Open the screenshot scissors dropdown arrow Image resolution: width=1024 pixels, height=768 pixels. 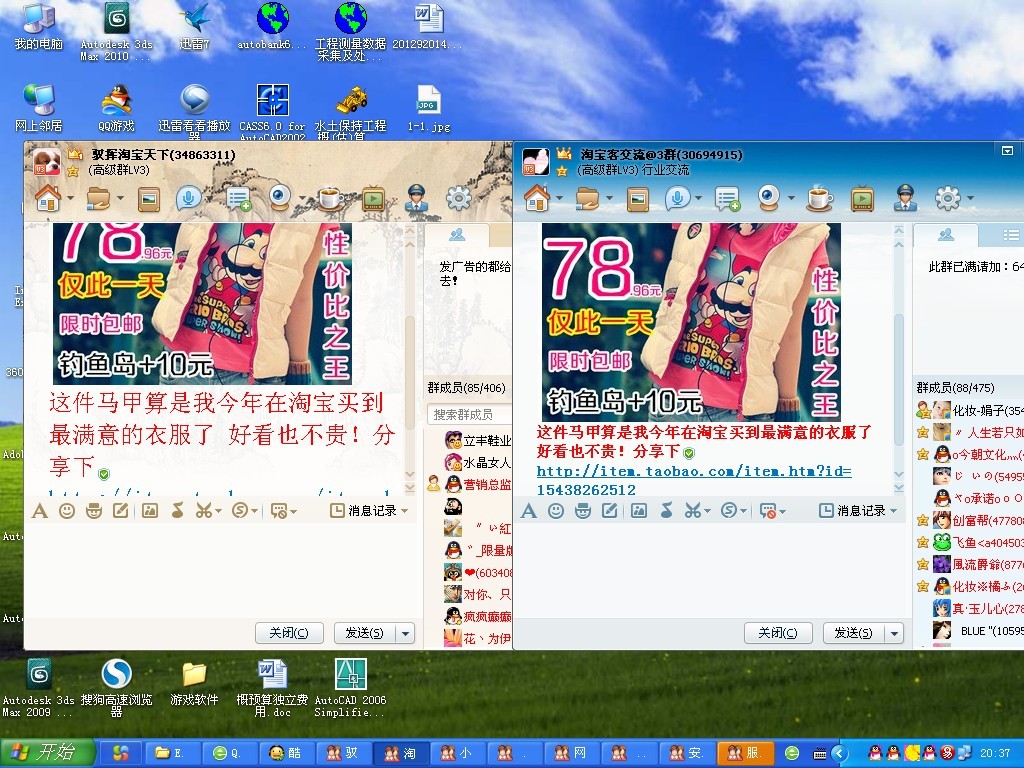(708, 510)
